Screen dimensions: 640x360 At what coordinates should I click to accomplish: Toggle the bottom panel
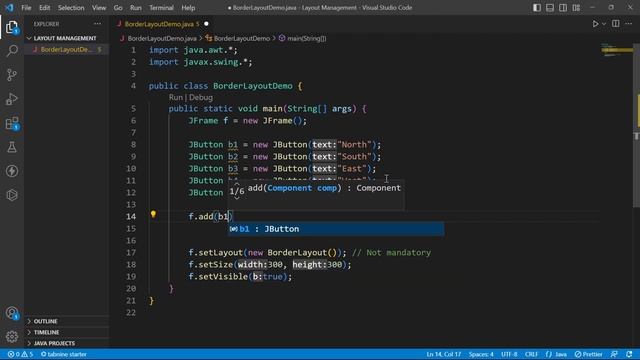[550, 8]
